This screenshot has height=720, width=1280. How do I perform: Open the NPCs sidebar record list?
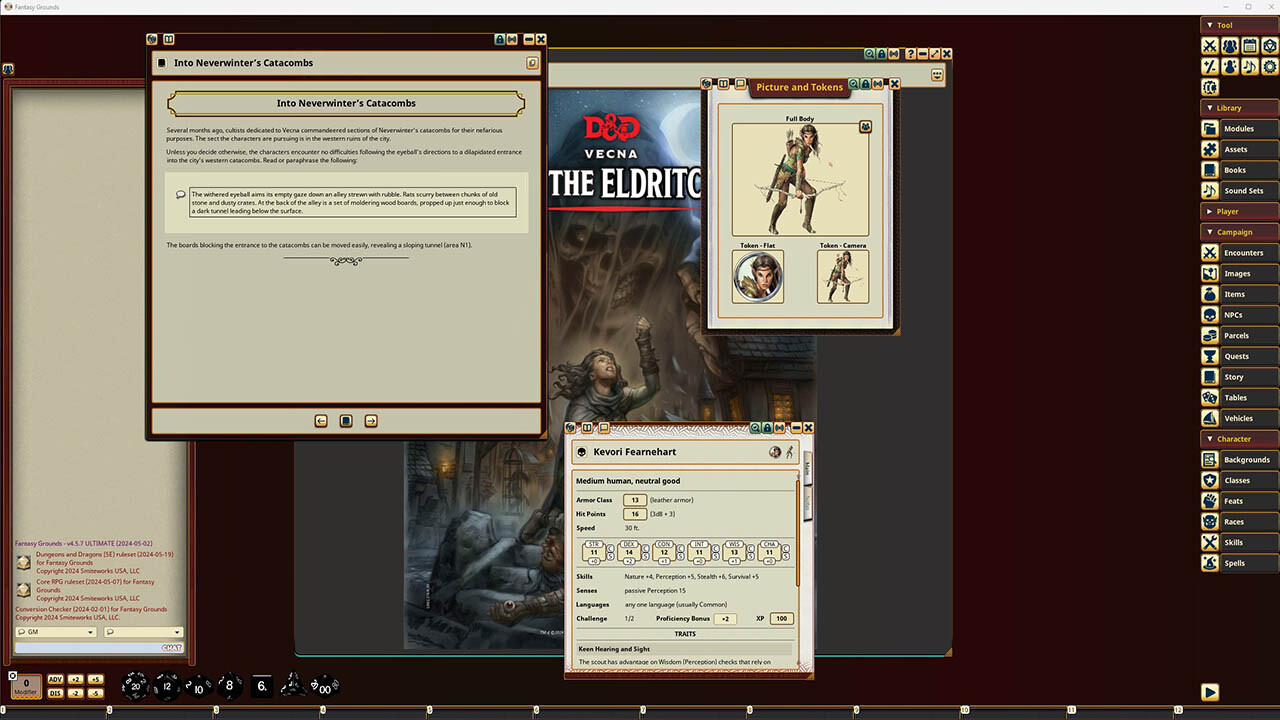pyautogui.click(x=1238, y=314)
